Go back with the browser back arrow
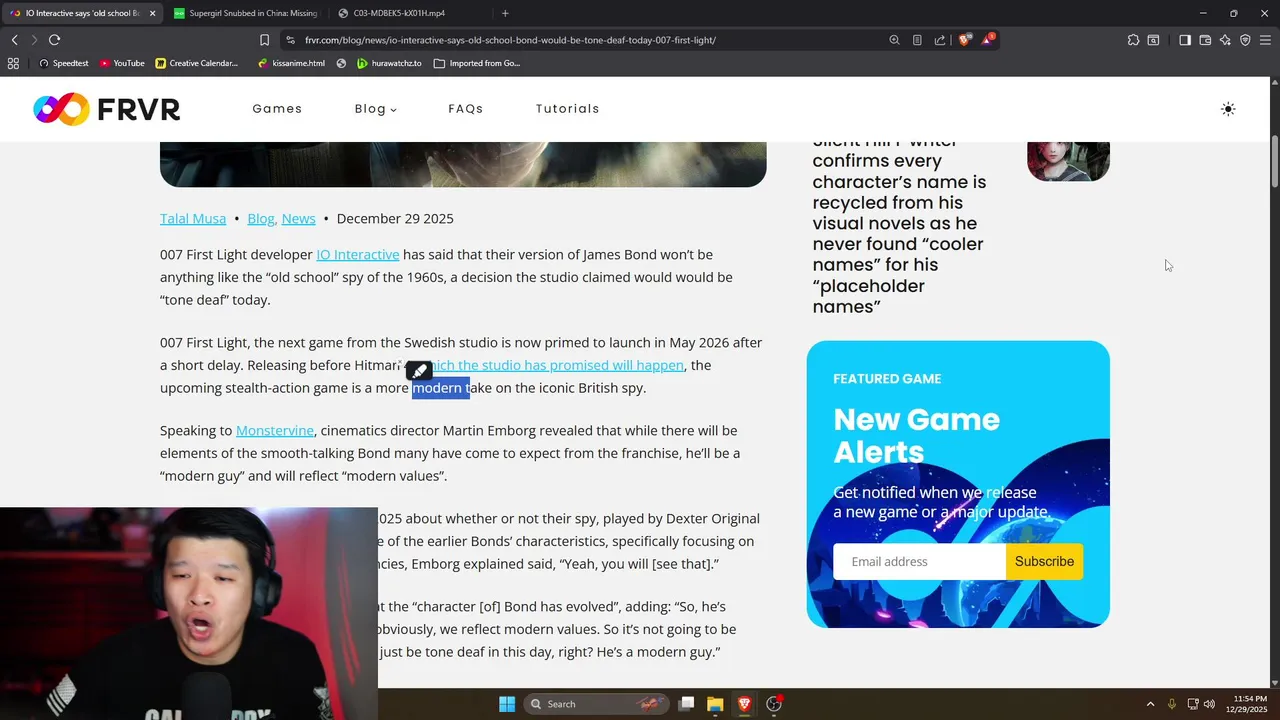 [14, 40]
